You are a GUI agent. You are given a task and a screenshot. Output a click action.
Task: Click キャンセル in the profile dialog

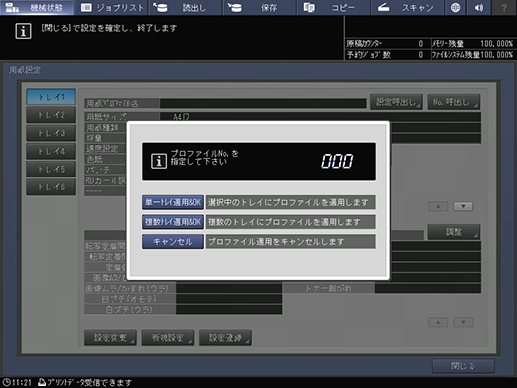click(173, 242)
